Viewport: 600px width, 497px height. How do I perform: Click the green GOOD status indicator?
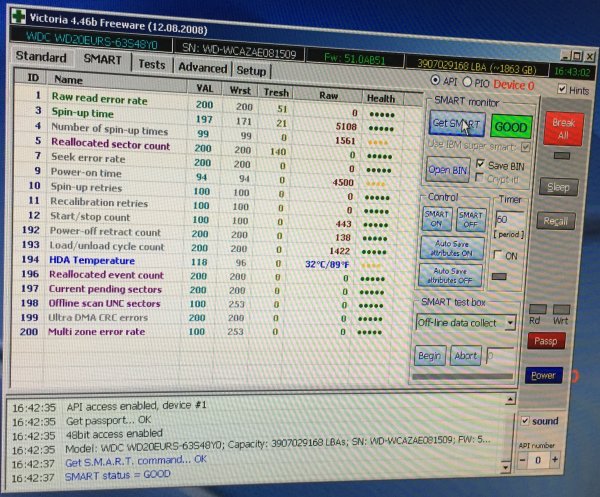[511, 128]
